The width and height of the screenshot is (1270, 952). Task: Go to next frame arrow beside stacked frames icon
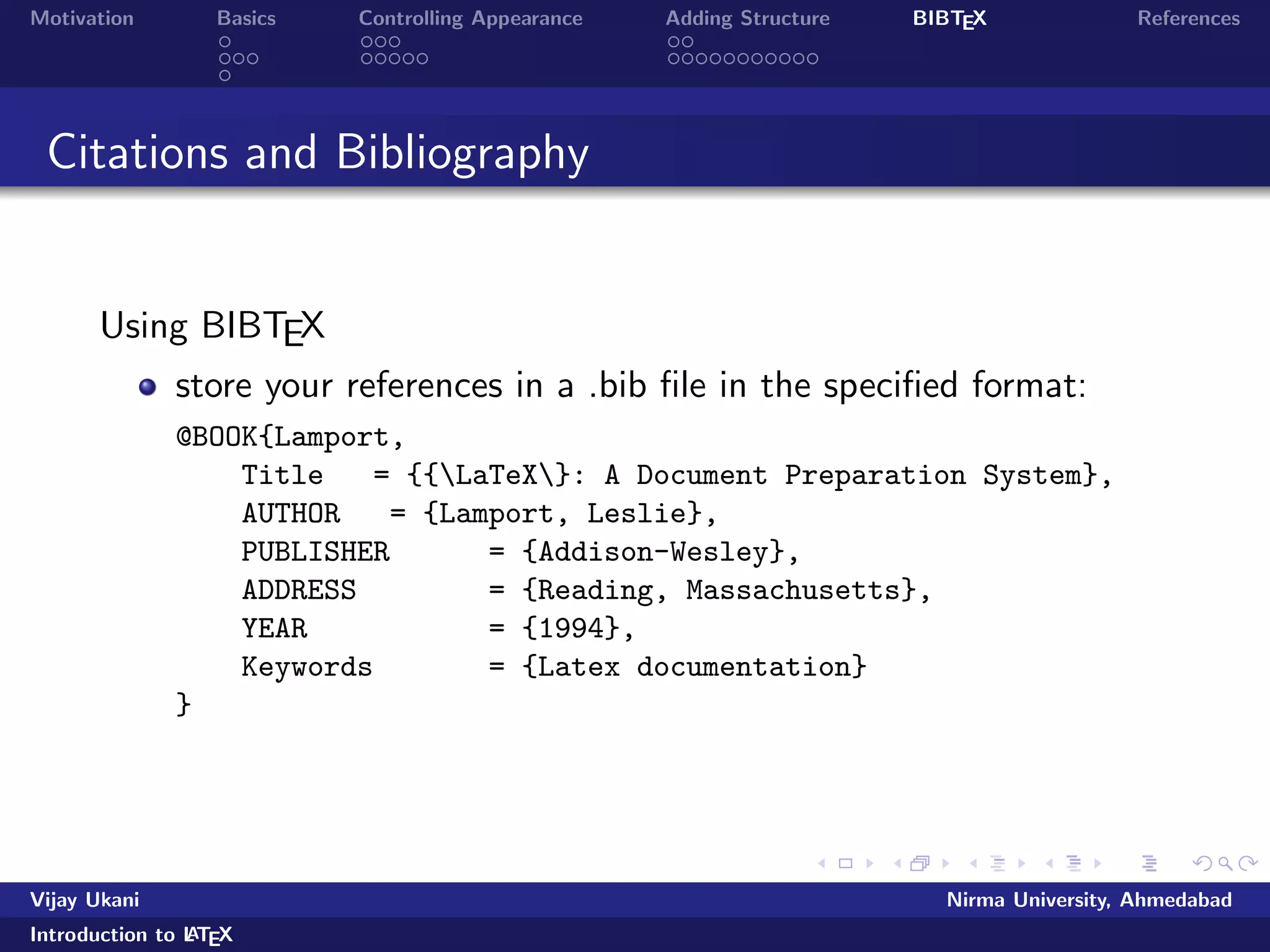946,863
